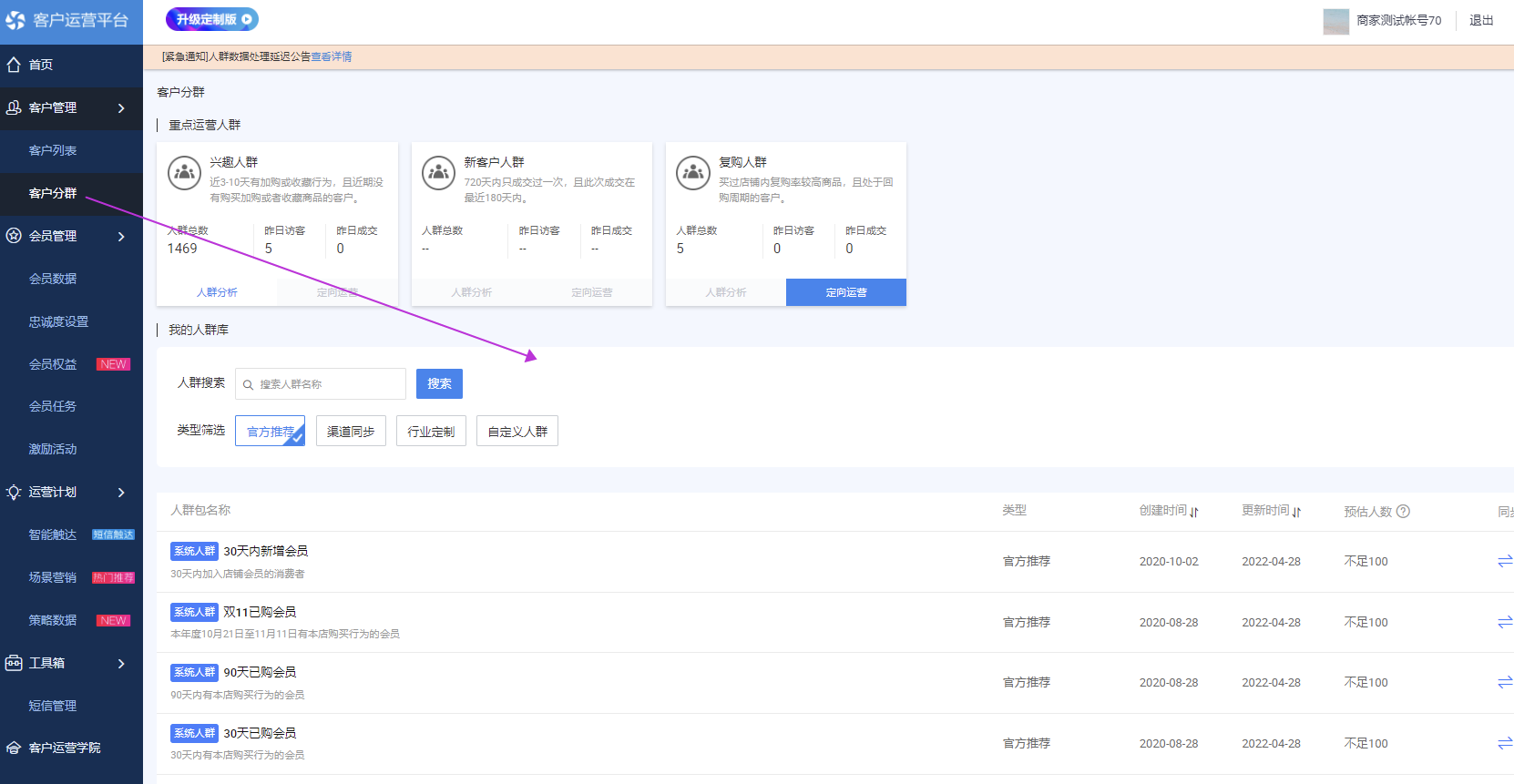This screenshot has width=1514, height=784.
Task: Click the 工具箱 toolbox icon
Action: point(14,663)
